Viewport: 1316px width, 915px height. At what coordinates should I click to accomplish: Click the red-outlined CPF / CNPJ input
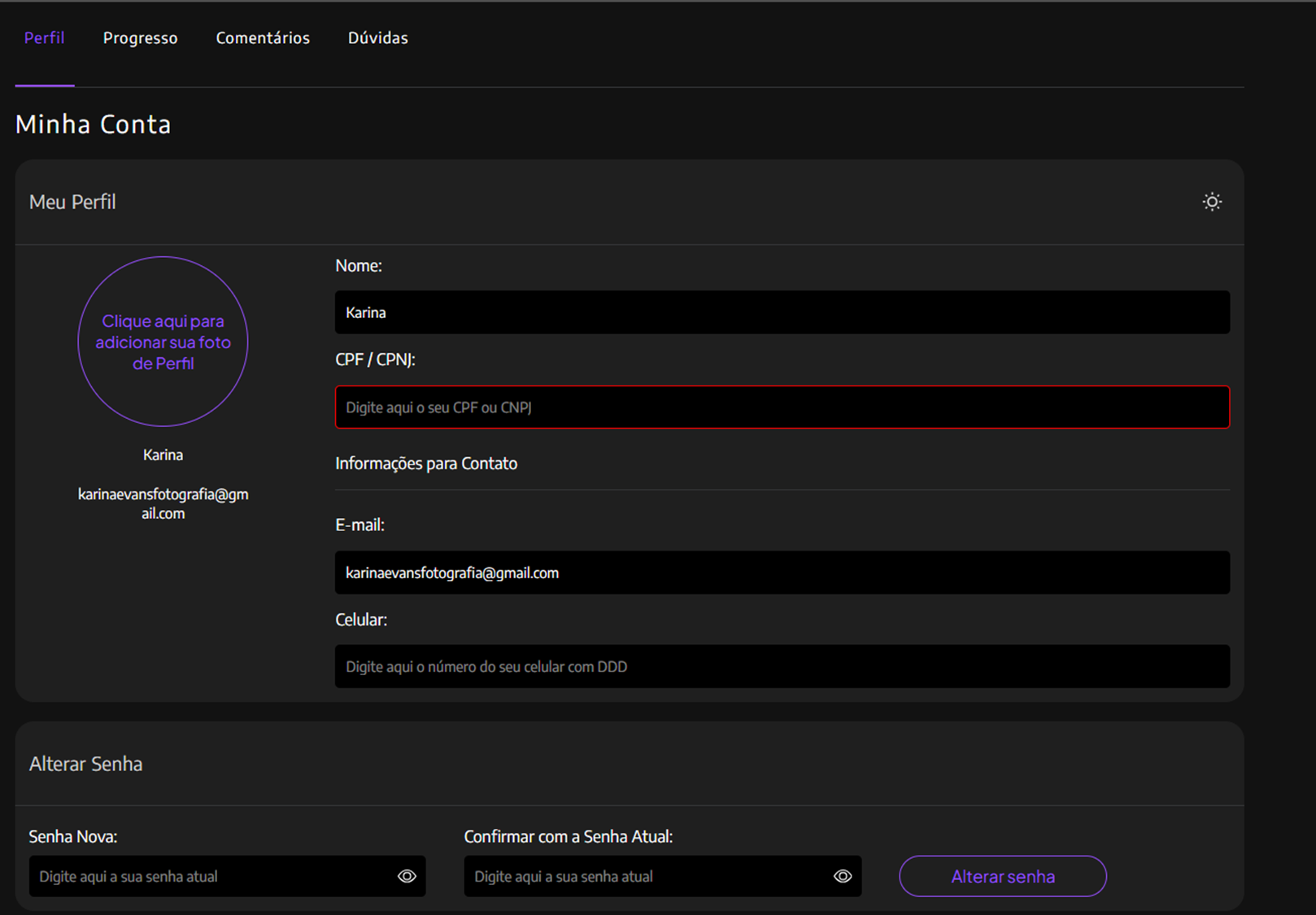(x=782, y=407)
